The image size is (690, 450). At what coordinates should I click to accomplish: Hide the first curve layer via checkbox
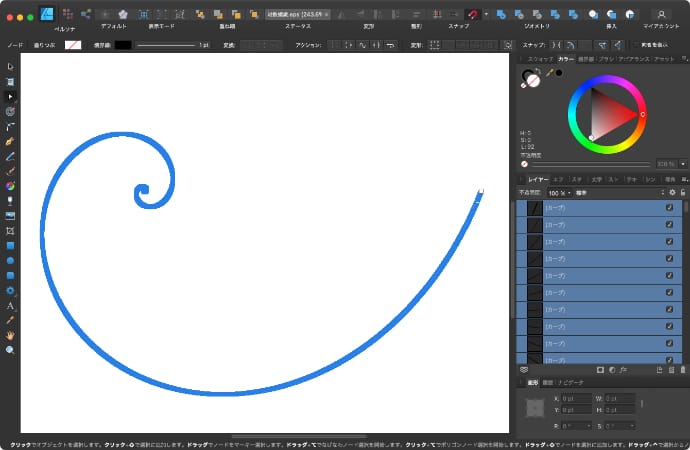tap(670, 208)
